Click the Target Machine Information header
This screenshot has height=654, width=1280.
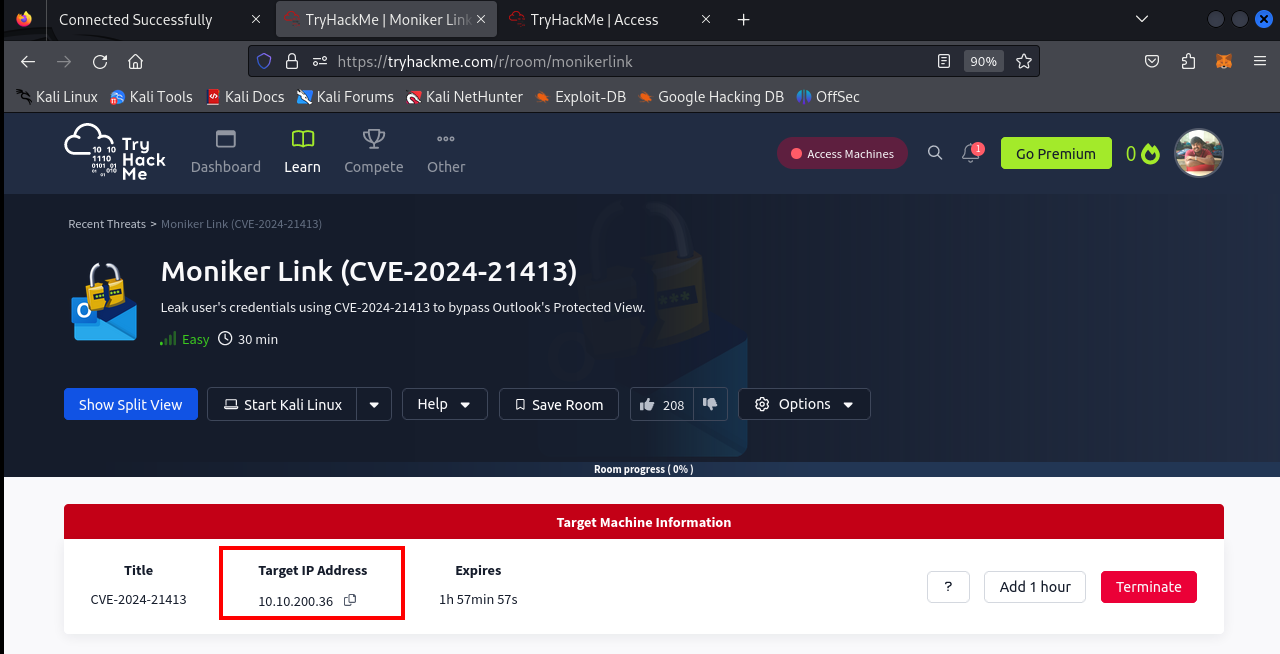tap(644, 522)
